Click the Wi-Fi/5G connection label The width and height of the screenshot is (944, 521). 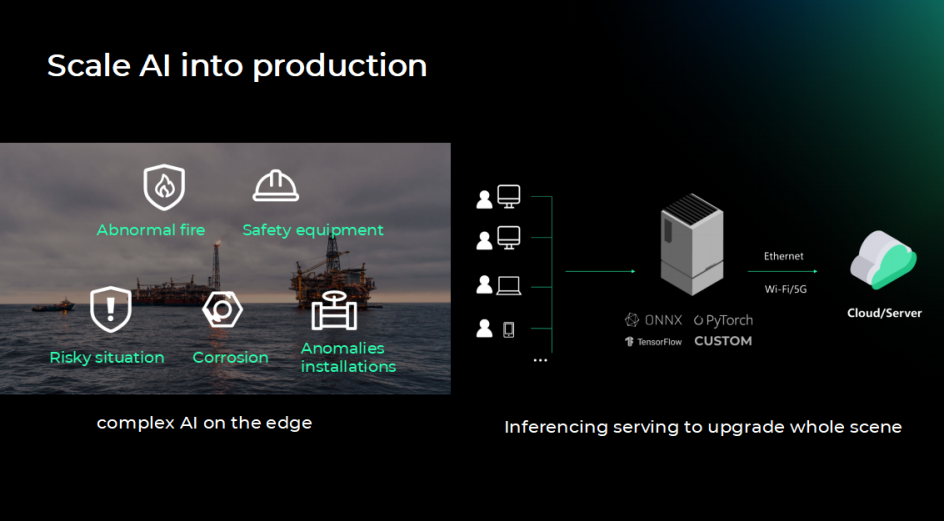[783, 288]
